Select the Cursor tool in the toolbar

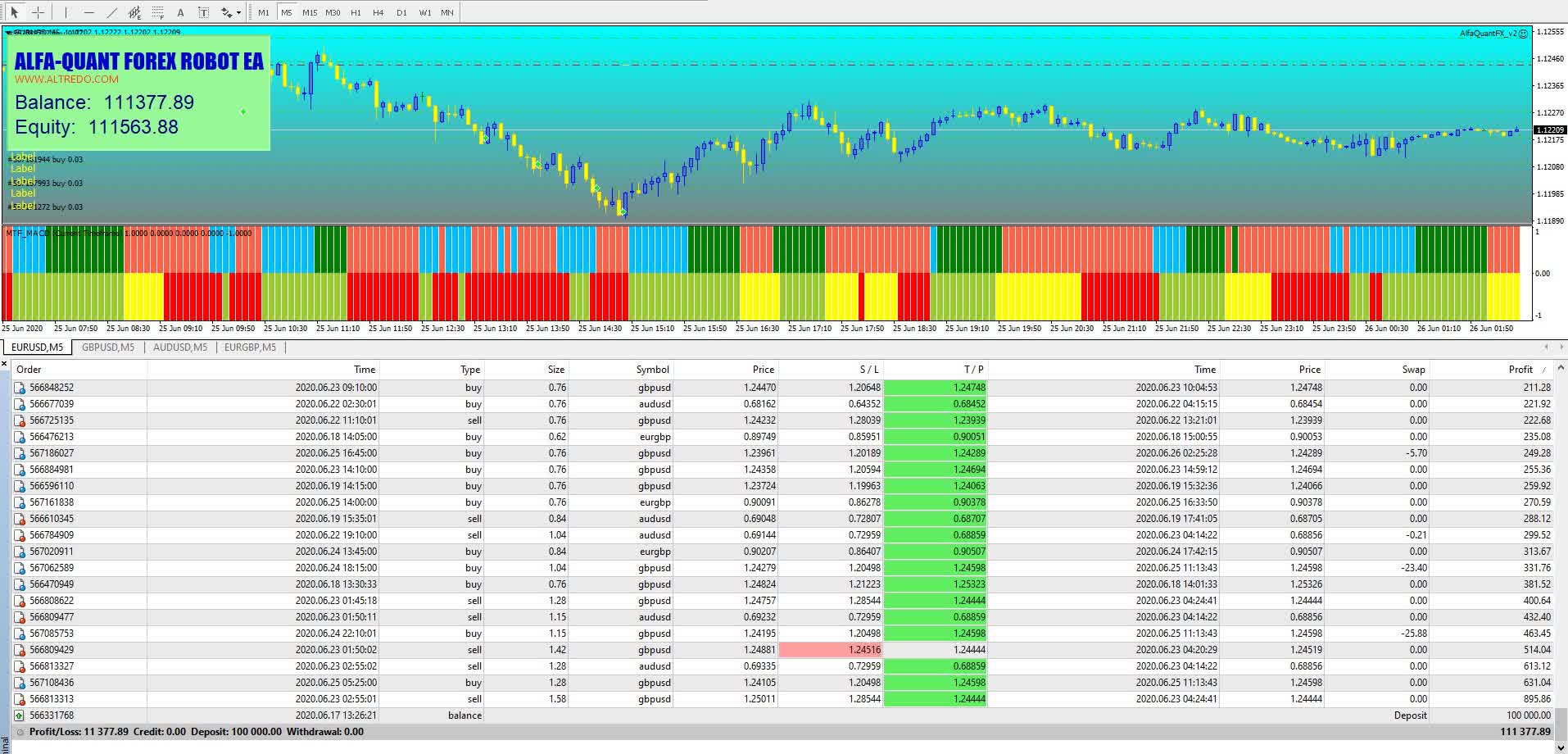tap(14, 12)
